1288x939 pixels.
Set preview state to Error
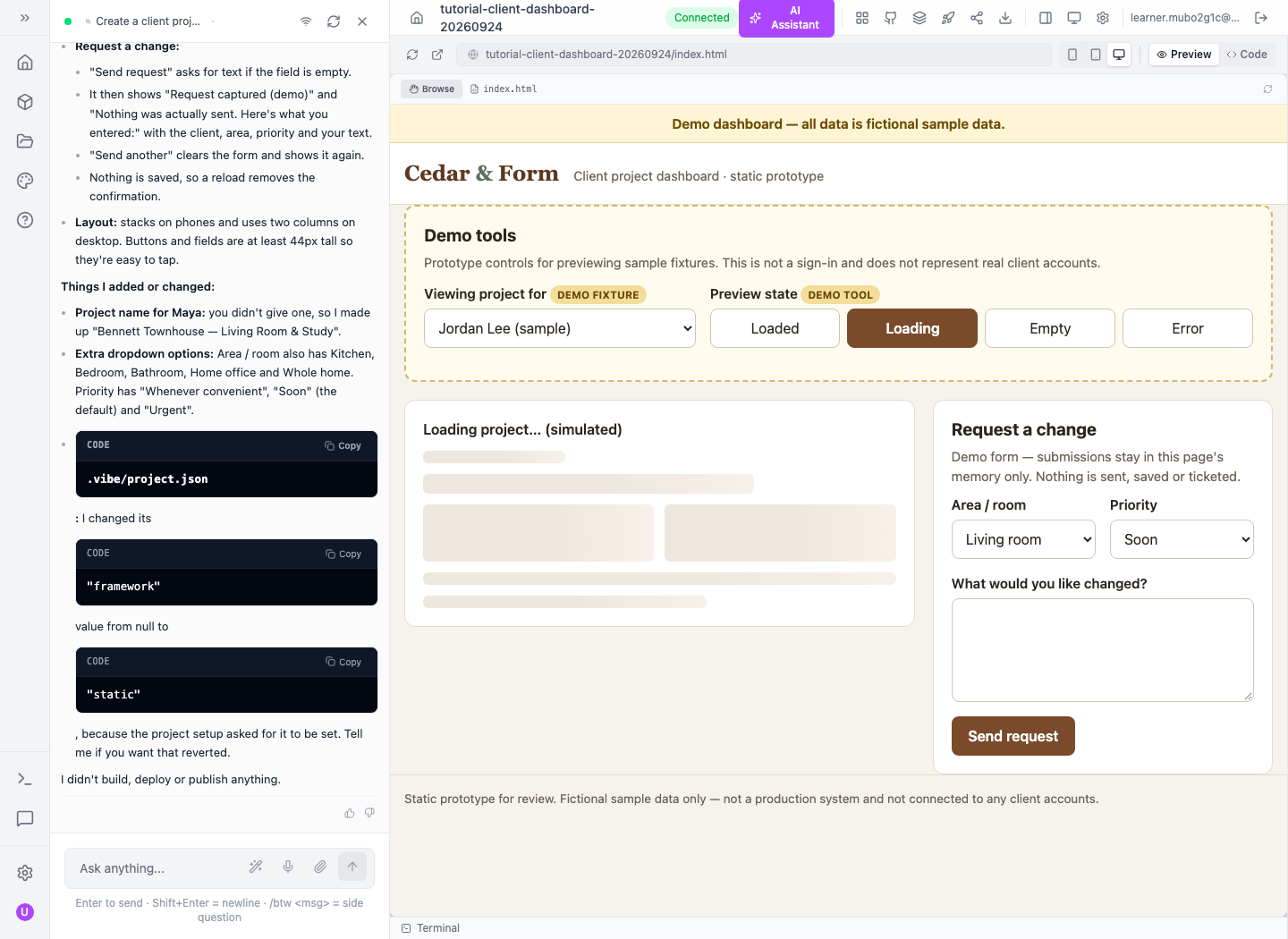pyautogui.click(x=1188, y=328)
